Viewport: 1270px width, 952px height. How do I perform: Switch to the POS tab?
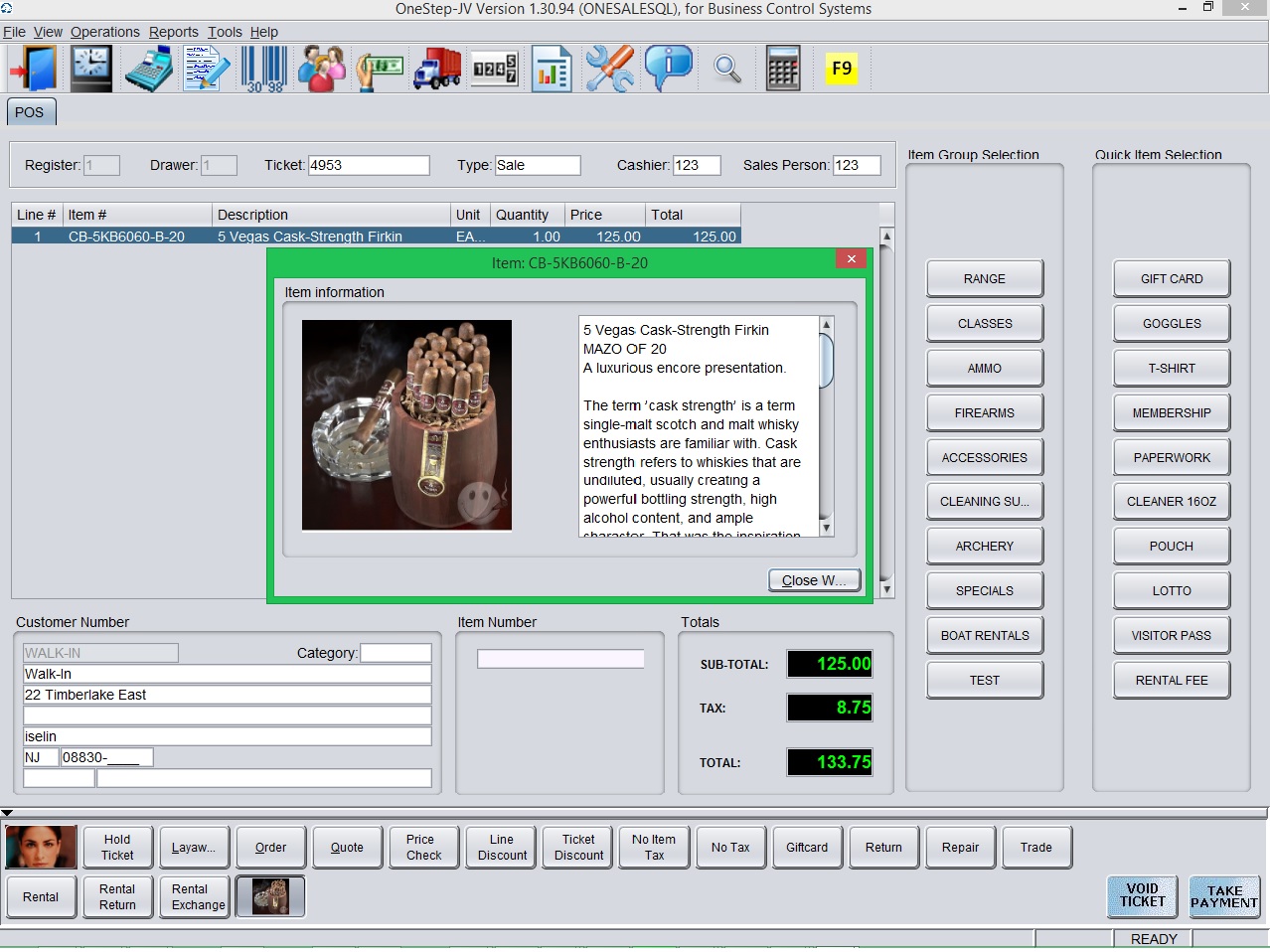click(x=30, y=112)
